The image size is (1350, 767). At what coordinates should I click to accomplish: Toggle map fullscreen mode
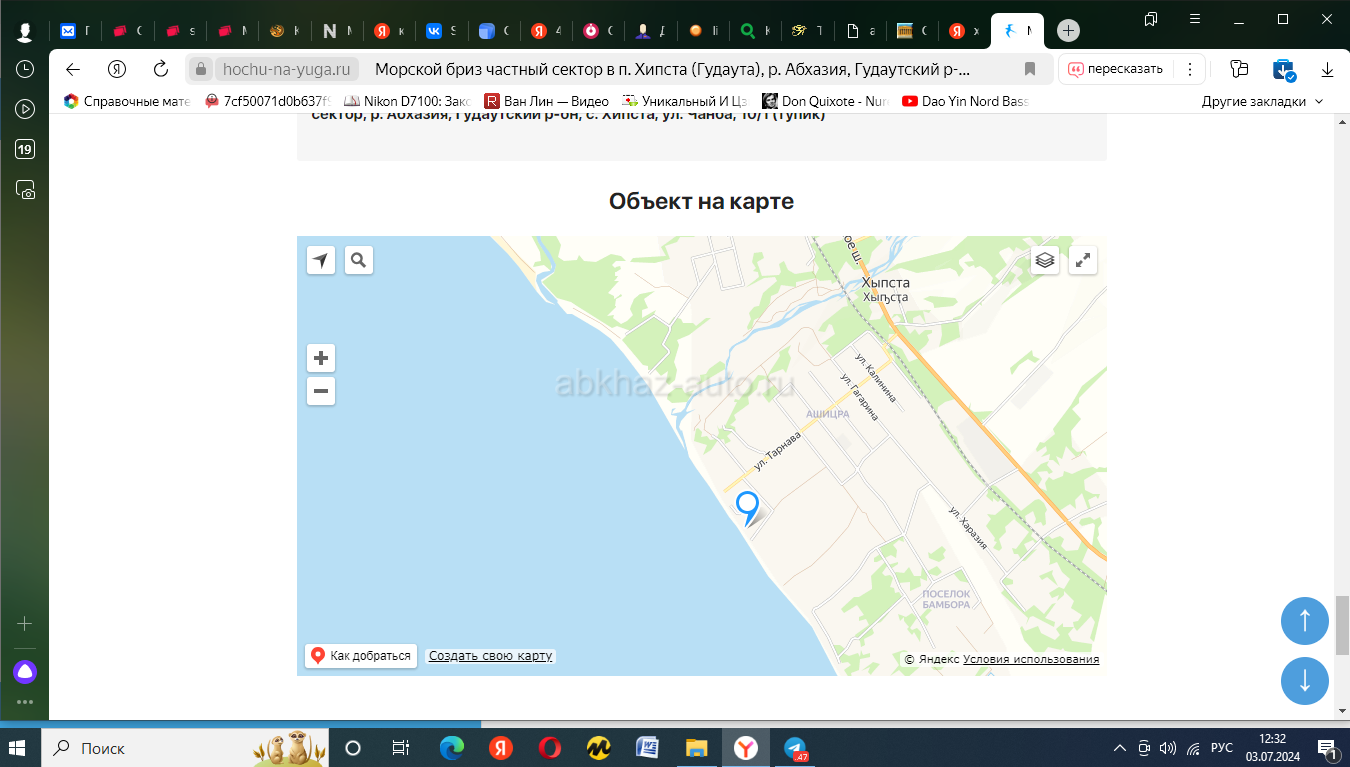pyautogui.click(x=1083, y=261)
